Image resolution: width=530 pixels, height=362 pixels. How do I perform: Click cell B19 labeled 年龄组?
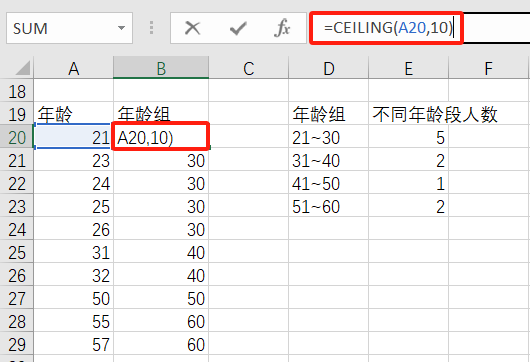[161, 113]
